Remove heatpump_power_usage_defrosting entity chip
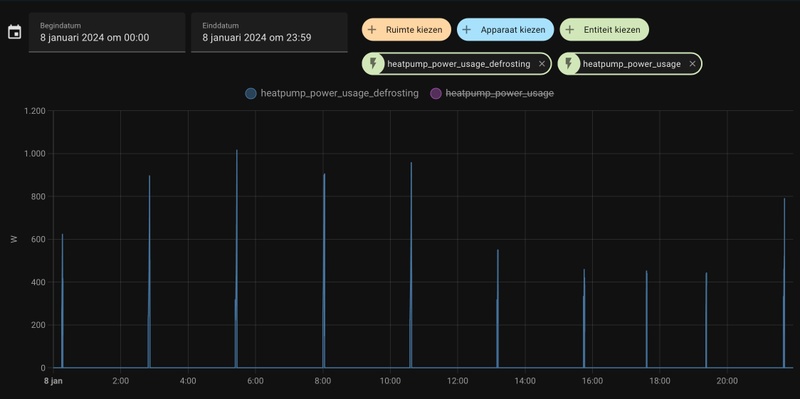Image resolution: width=800 pixels, height=399 pixels. click(542, 64)
